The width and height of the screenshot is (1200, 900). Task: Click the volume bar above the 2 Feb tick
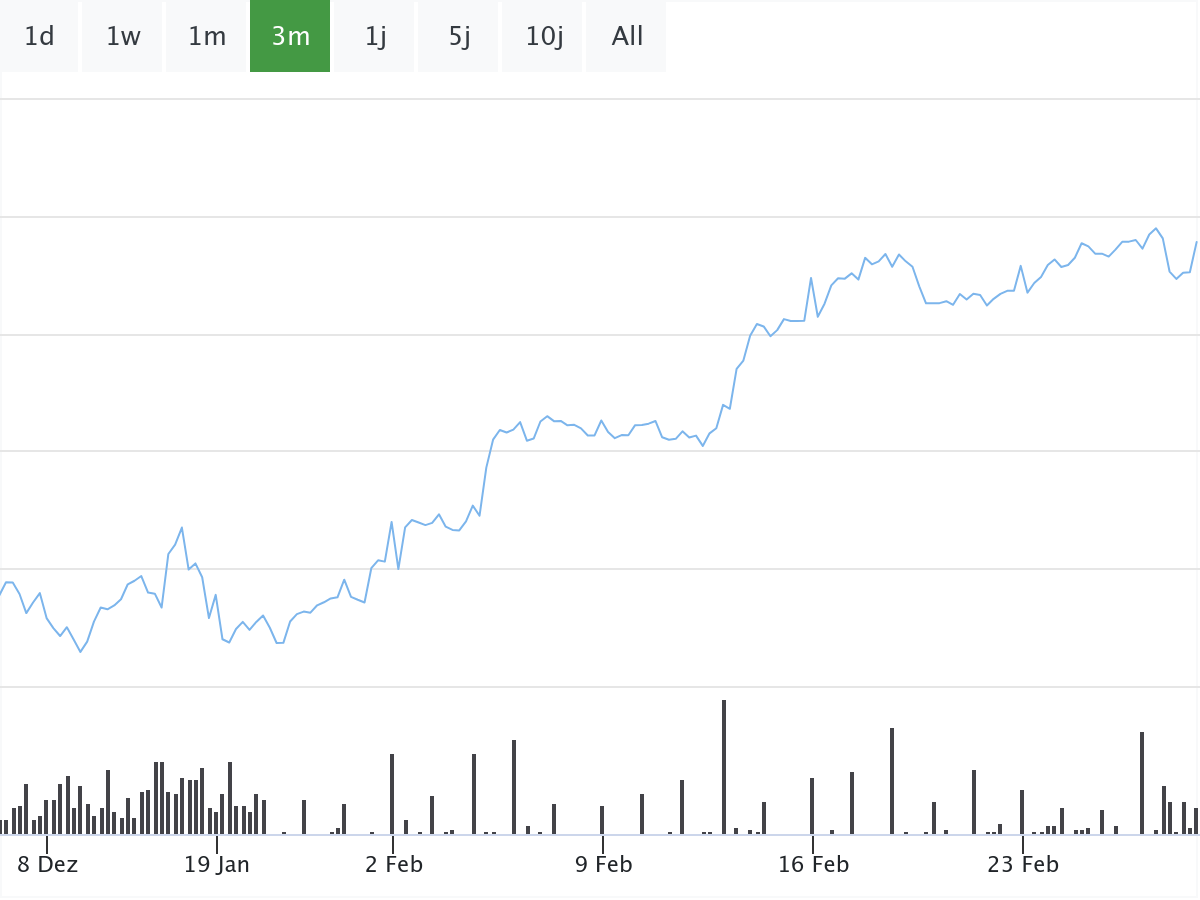[x=392, y=793]
